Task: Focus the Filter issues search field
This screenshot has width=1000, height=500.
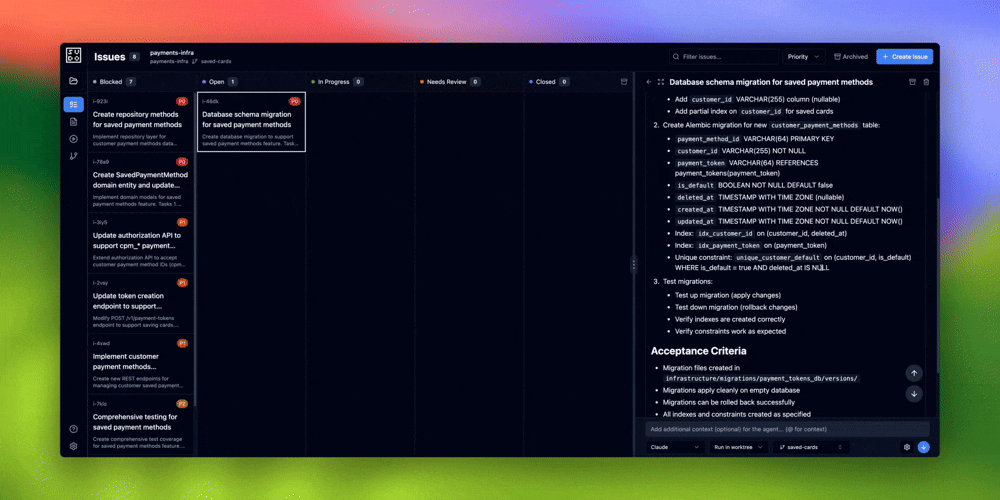Action: click(724, 57)
